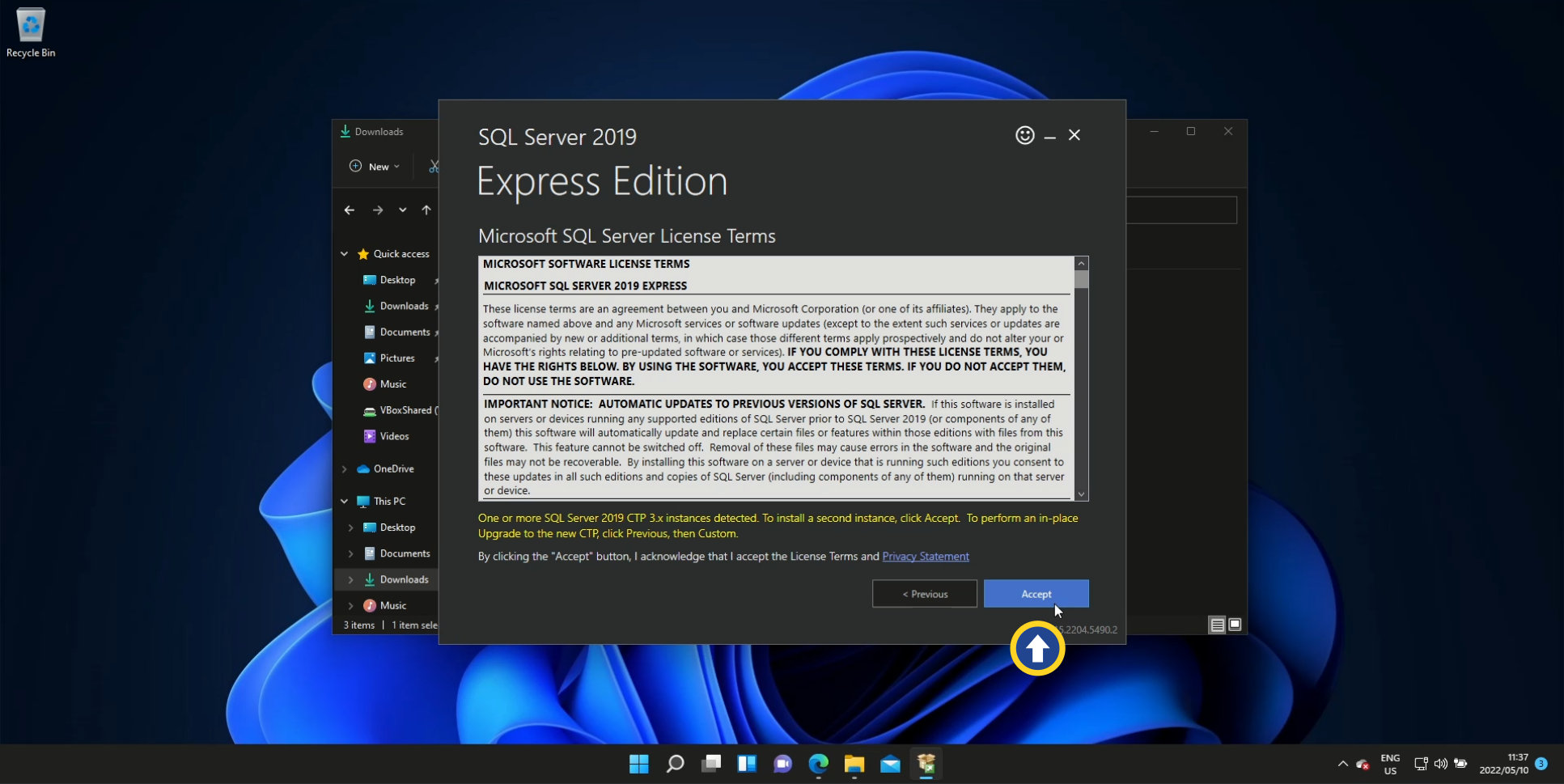Select Pictures under Quick access

click(x=396, y=358)
